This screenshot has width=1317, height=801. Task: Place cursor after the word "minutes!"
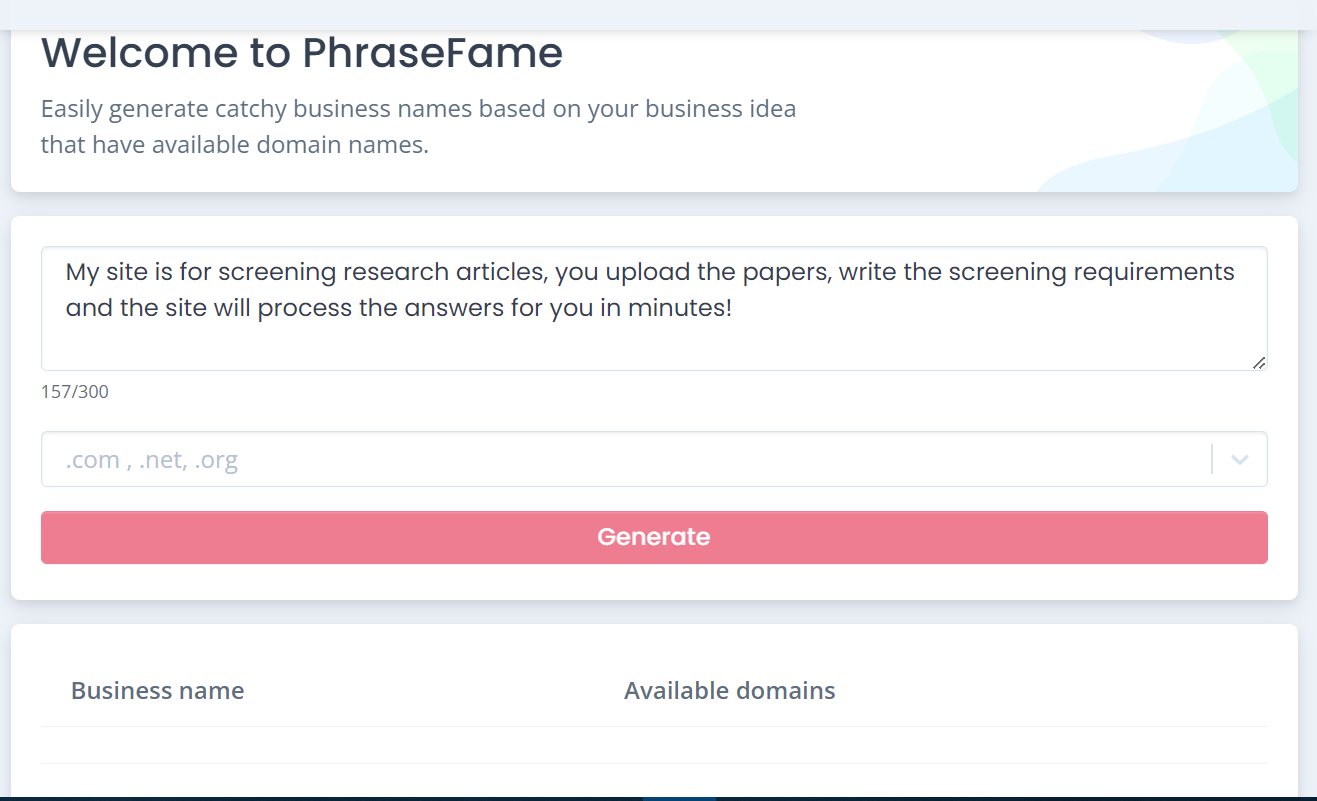(735, 308)
